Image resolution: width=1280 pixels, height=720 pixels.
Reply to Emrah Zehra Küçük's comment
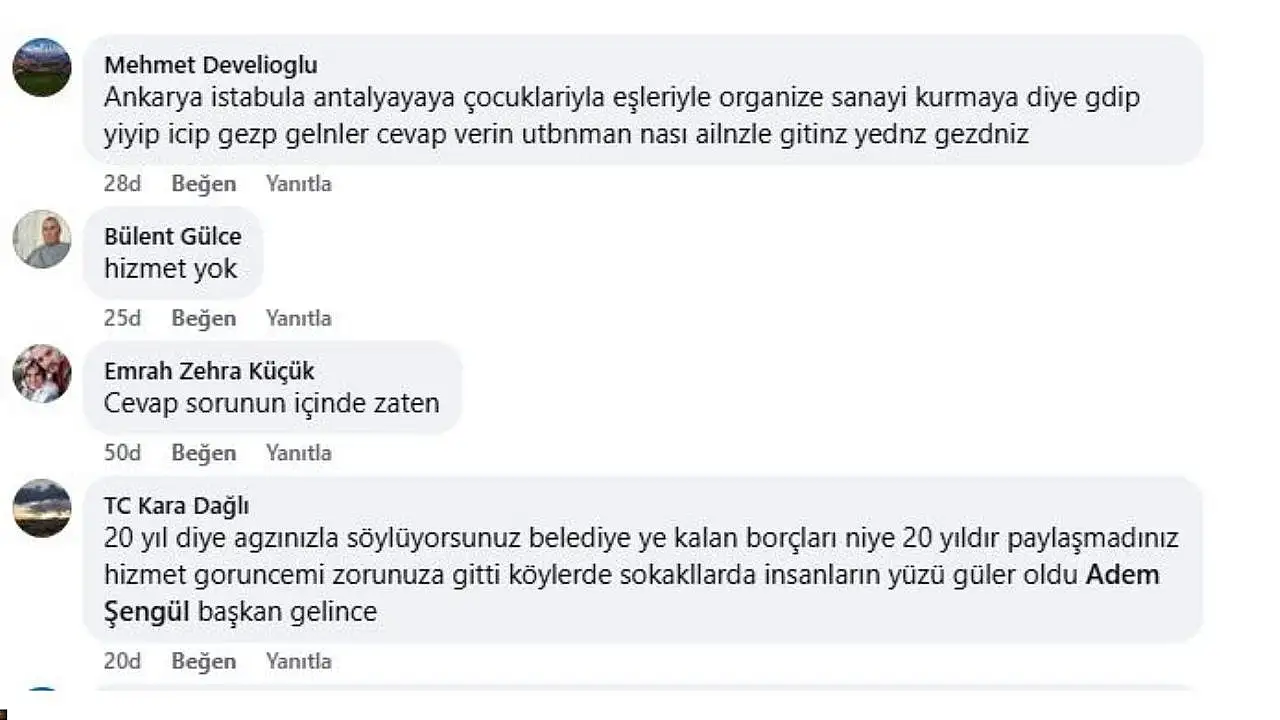(298, 453)
